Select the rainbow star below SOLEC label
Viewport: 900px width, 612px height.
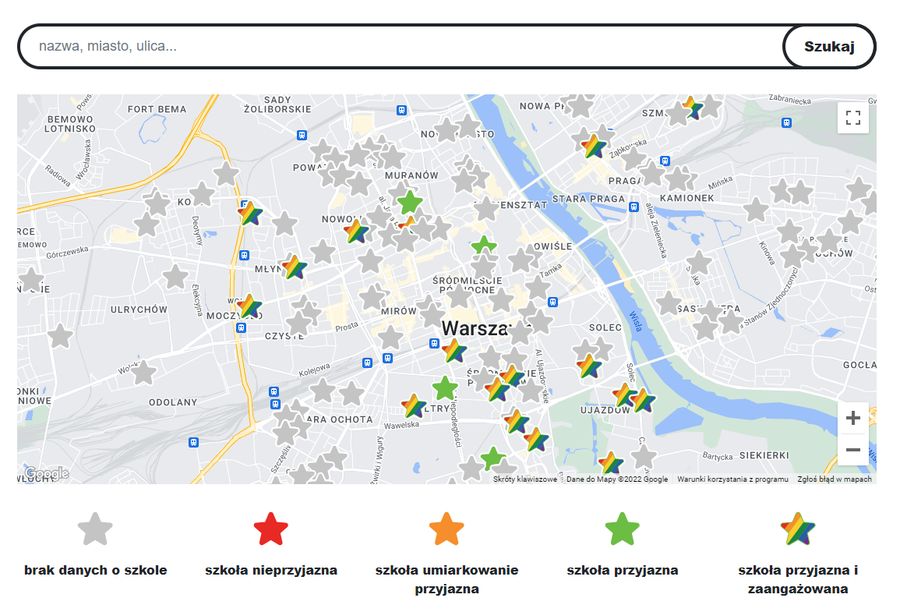click(589, 366)
